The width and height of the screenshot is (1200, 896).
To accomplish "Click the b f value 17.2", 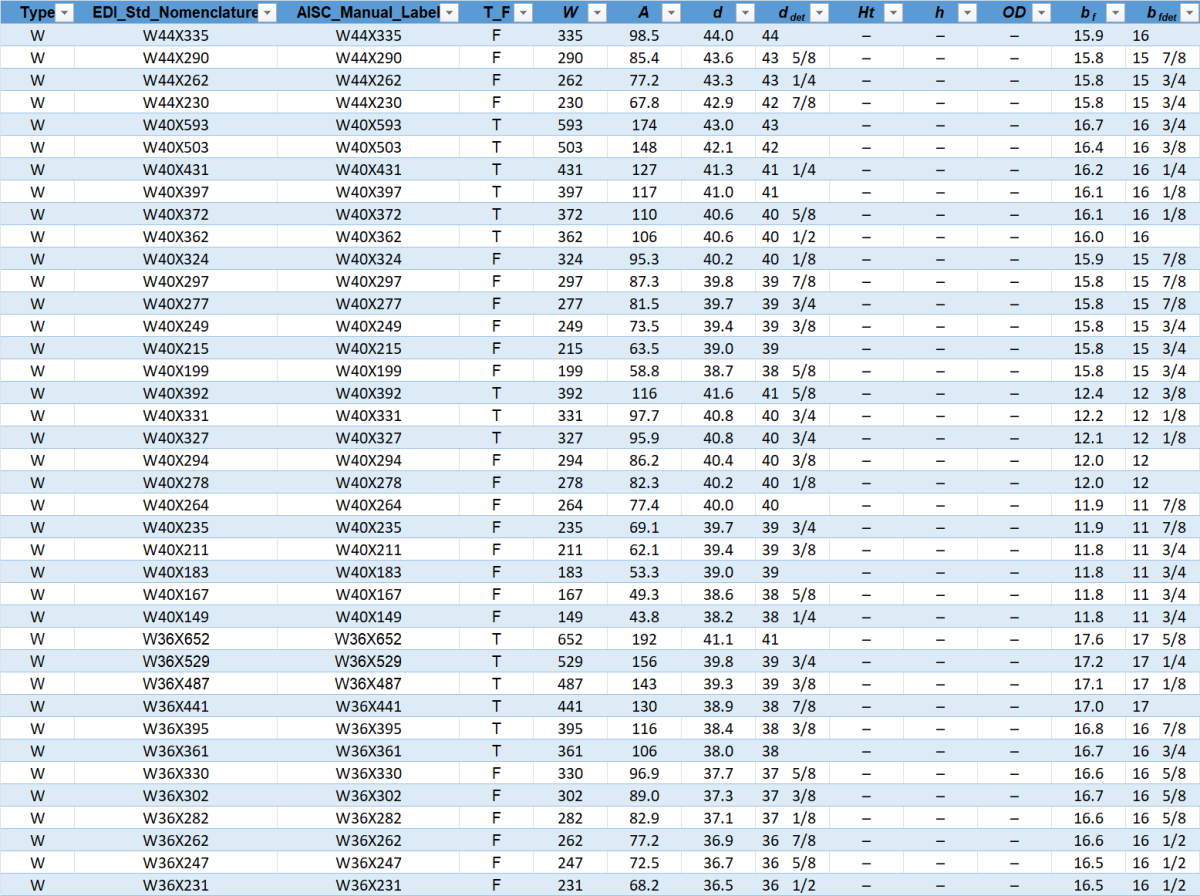I will pos(1088,662).
